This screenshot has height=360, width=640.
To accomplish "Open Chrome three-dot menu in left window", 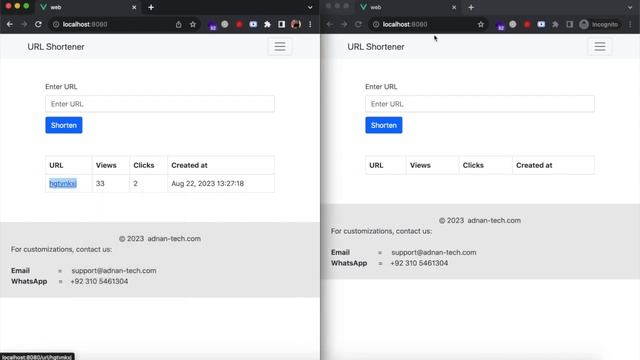I will 310,24.
